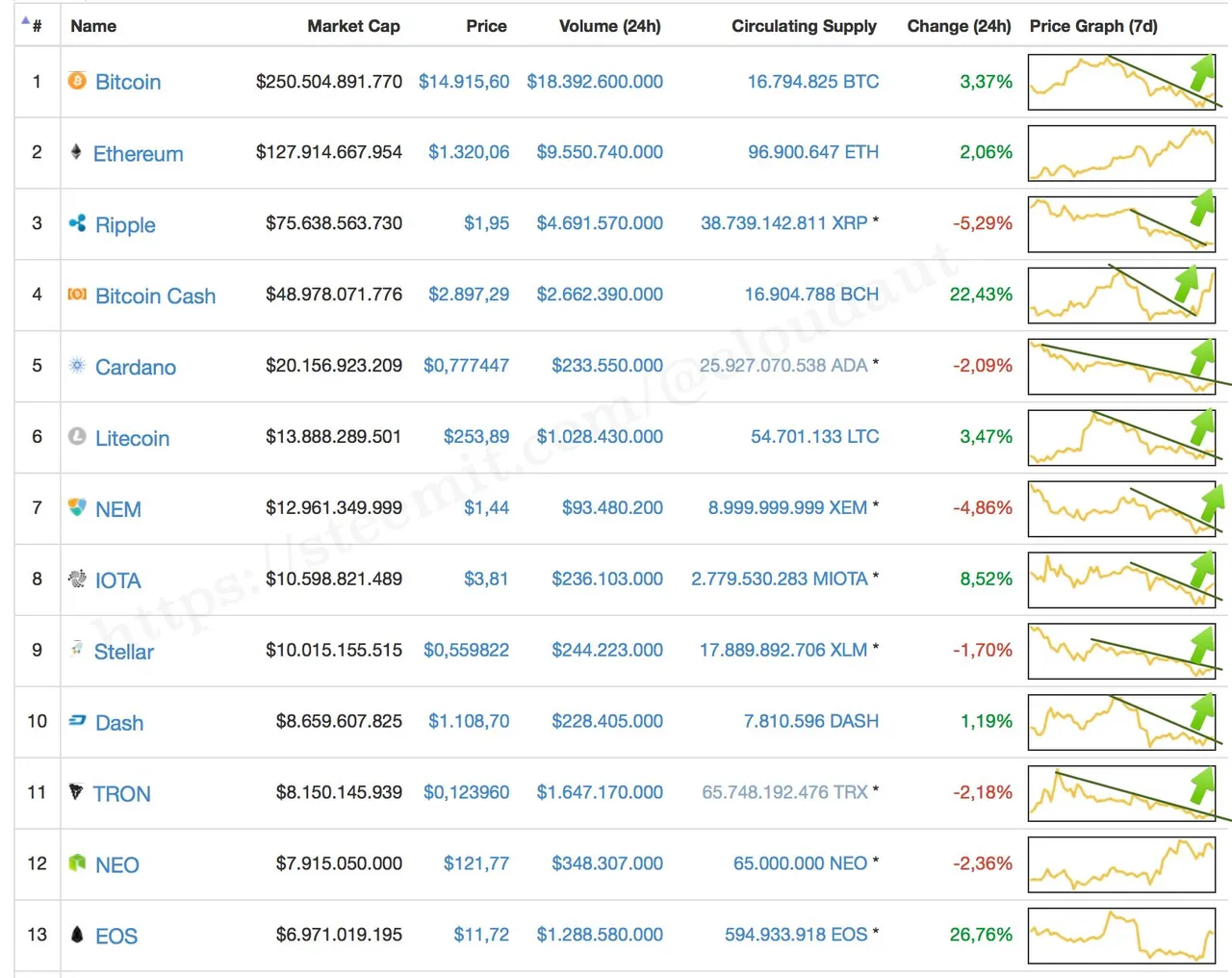Click Ripple price $1,95
Viewport: 1232px width, 978px height.
tap(486, 223)
